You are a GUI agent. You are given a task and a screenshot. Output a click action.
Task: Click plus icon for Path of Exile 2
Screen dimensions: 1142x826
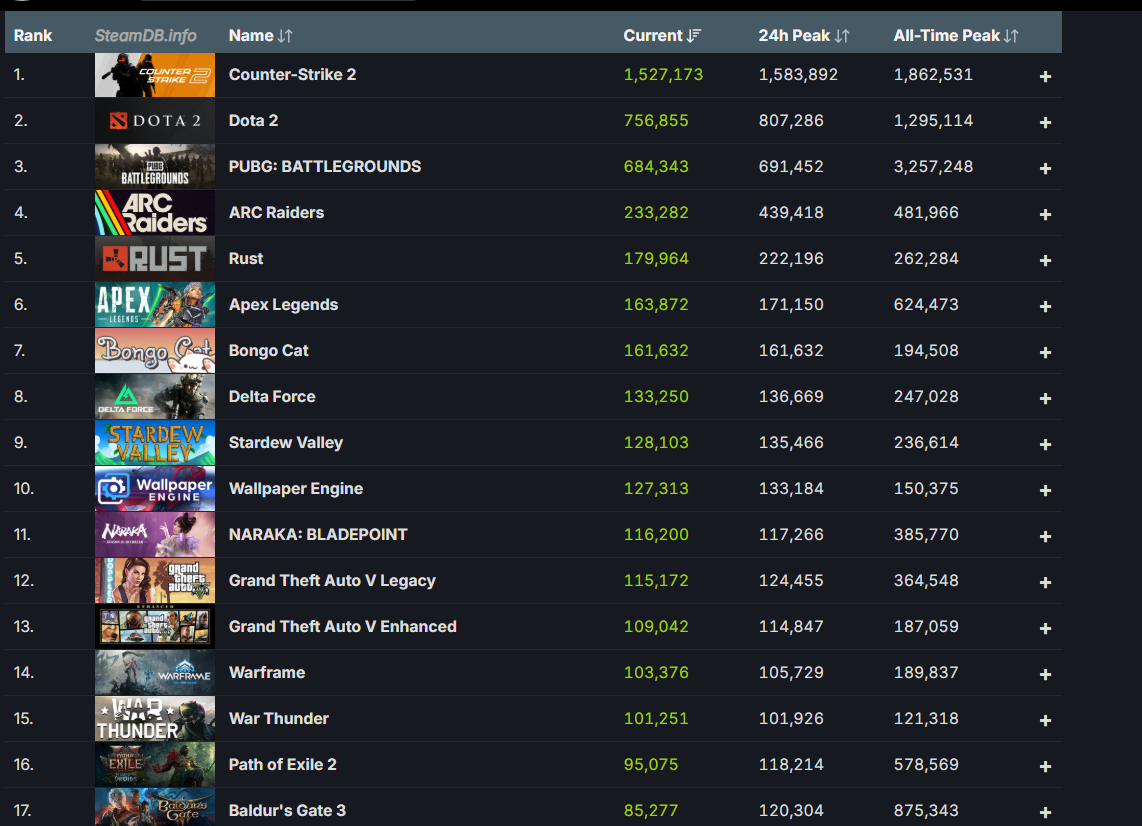point(1045,766)
